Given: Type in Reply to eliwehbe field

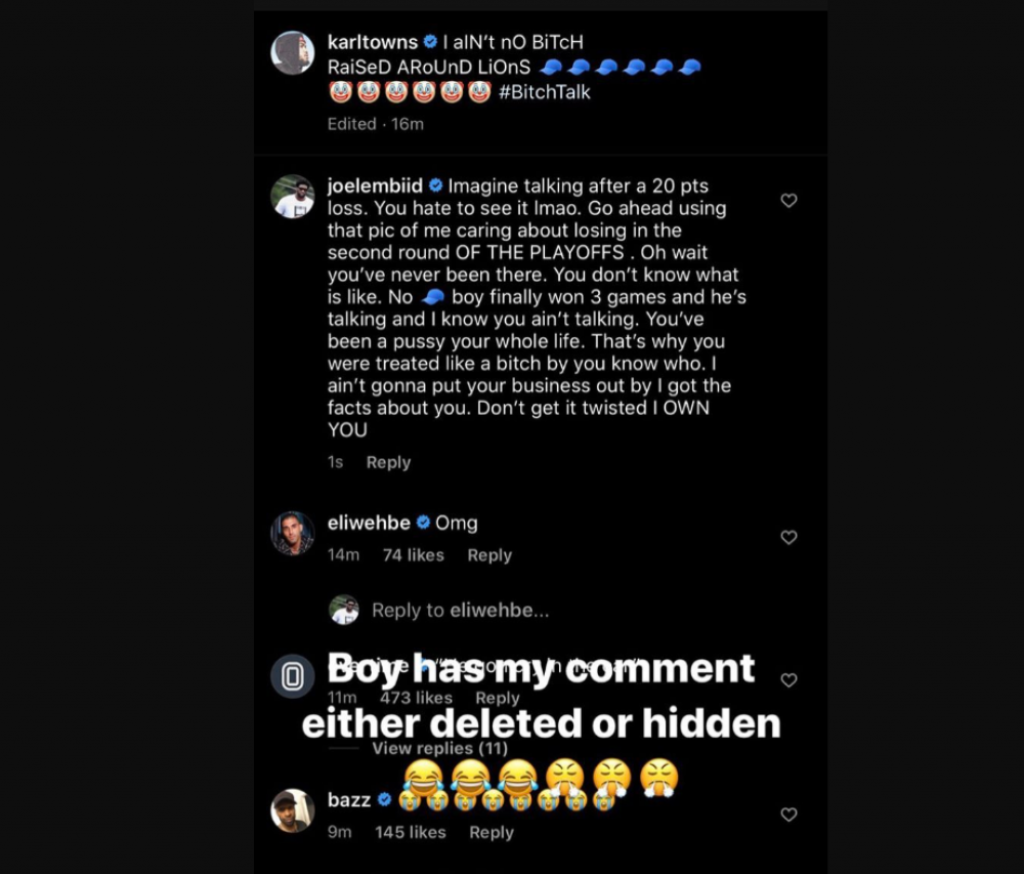Looking at the screenshot, I should pyautogui.click(x=460, y=610).
